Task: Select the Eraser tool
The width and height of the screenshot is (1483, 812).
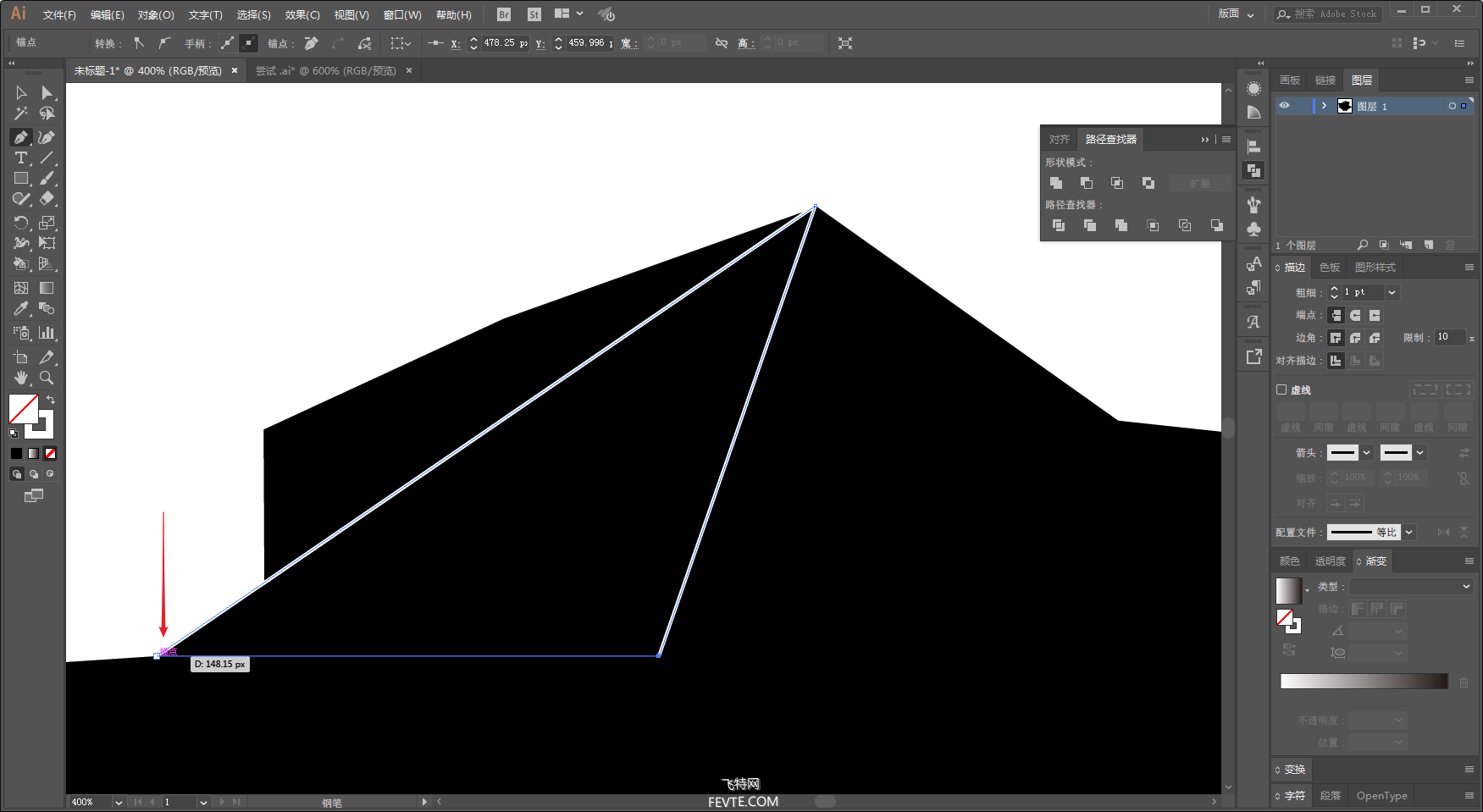Action: pyautogui.click(x=47, y=199)
